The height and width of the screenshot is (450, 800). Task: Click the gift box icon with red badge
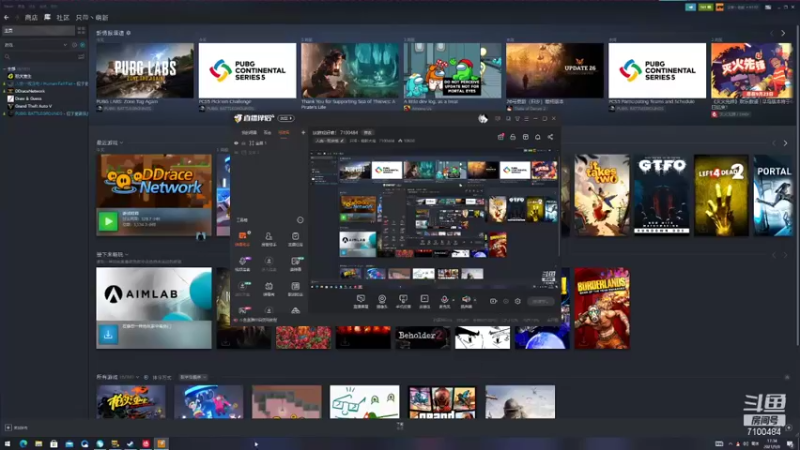[x=501, y=137]
